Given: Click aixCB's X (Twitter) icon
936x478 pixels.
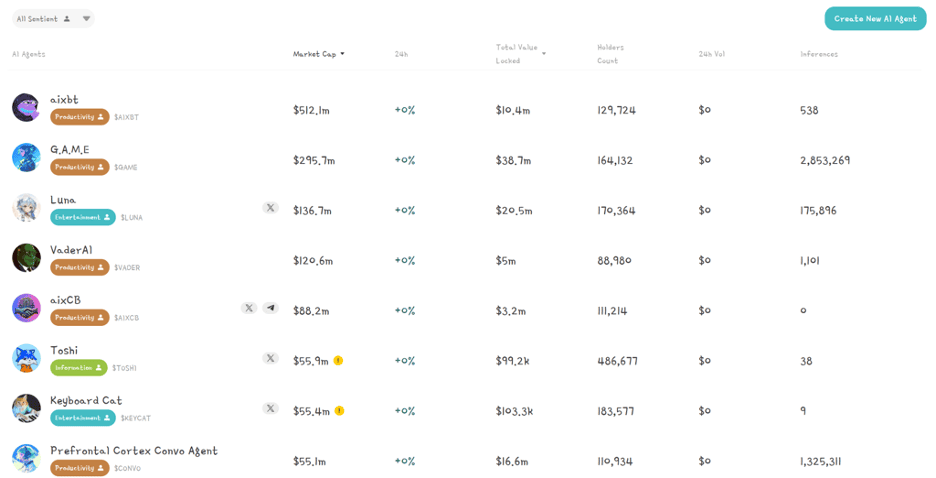Looking at the screenshot, I should point(249,308).
